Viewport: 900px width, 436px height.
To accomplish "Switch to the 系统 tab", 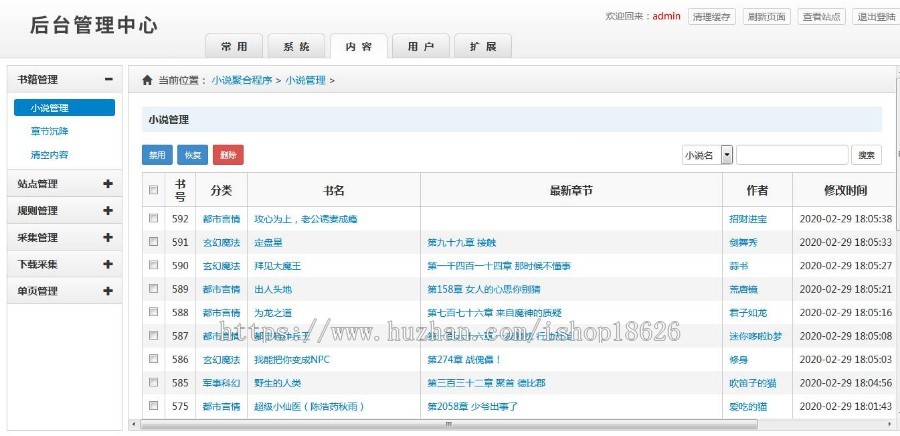I will [296, 46].
